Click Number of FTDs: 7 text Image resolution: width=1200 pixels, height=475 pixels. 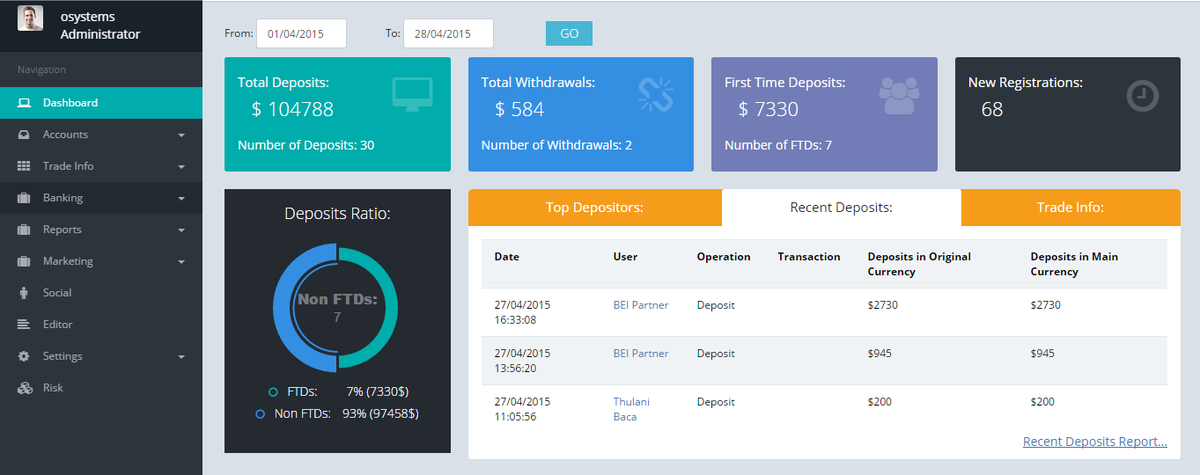coord(778,146)
